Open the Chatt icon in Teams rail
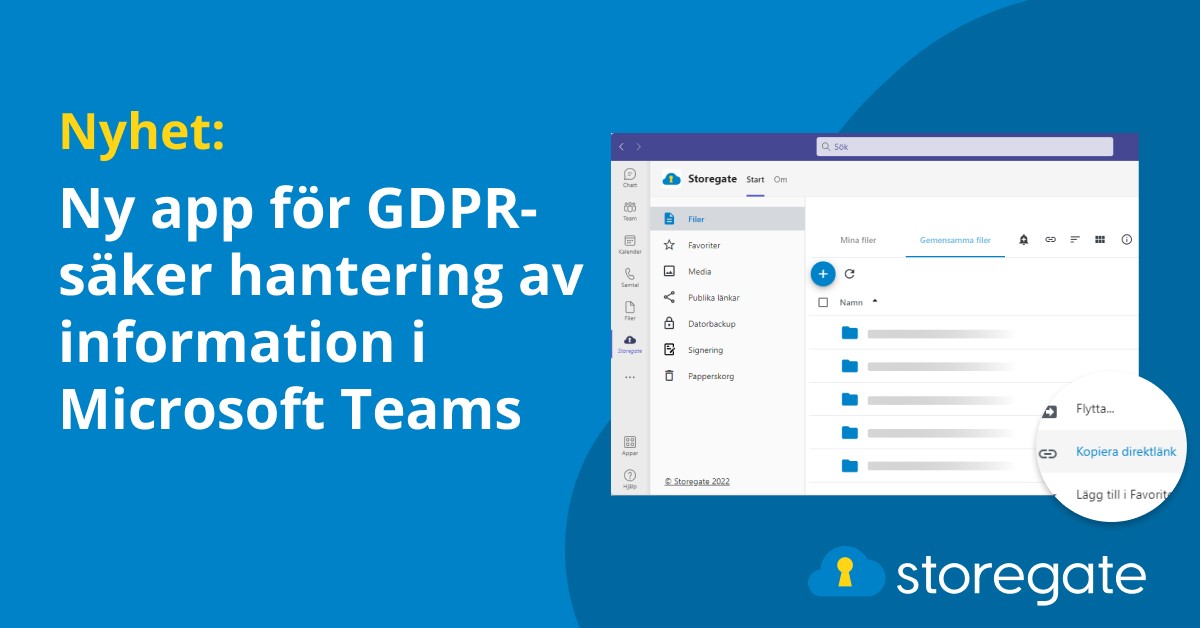 [x=630, y=177]
